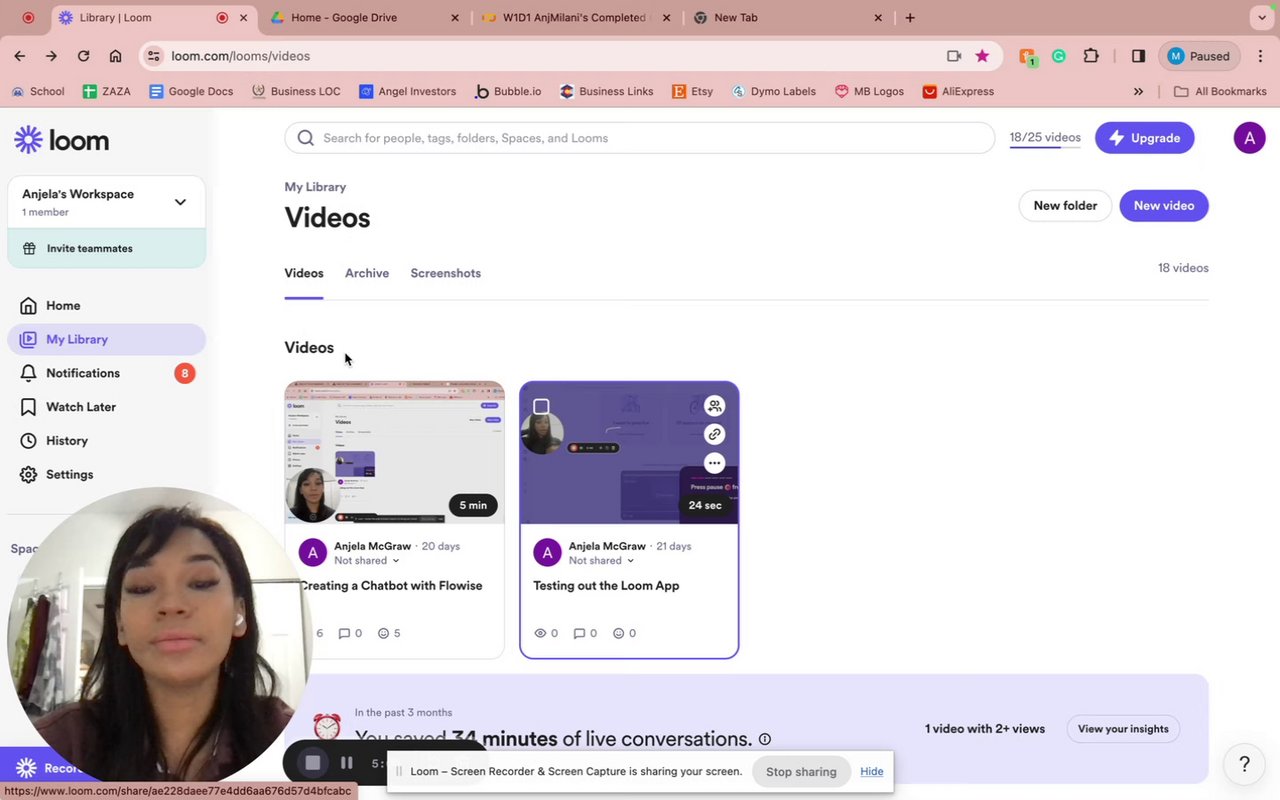Toggle the browser side panel icon
The height and width of the screenshot is (800, 1280).
pyautogui.click(x=1138, y=56)
